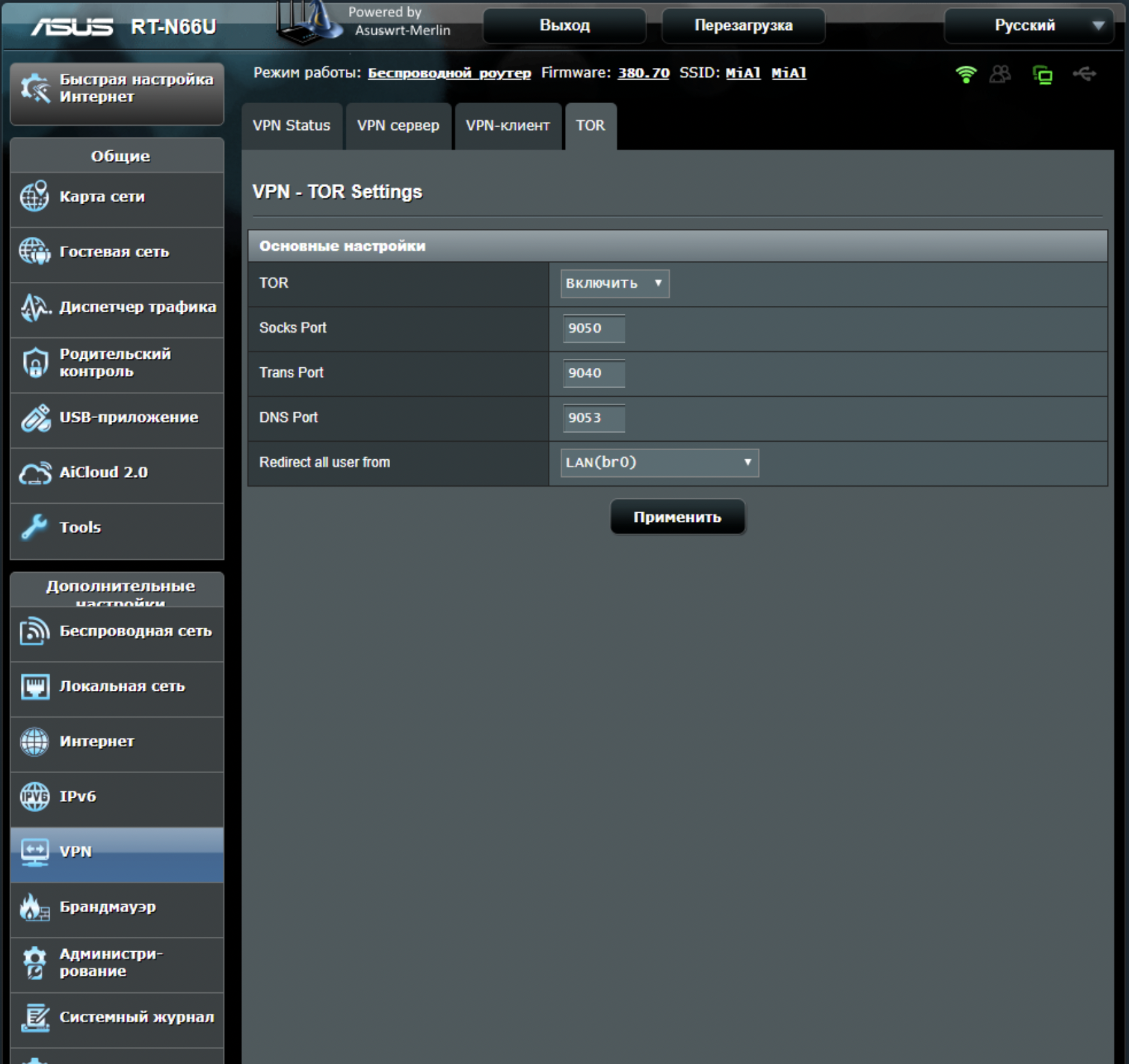Click the Trans Port 9040 field
Screen dimensions: 1129x1064
pyautogui.click(x=594, y=373)
